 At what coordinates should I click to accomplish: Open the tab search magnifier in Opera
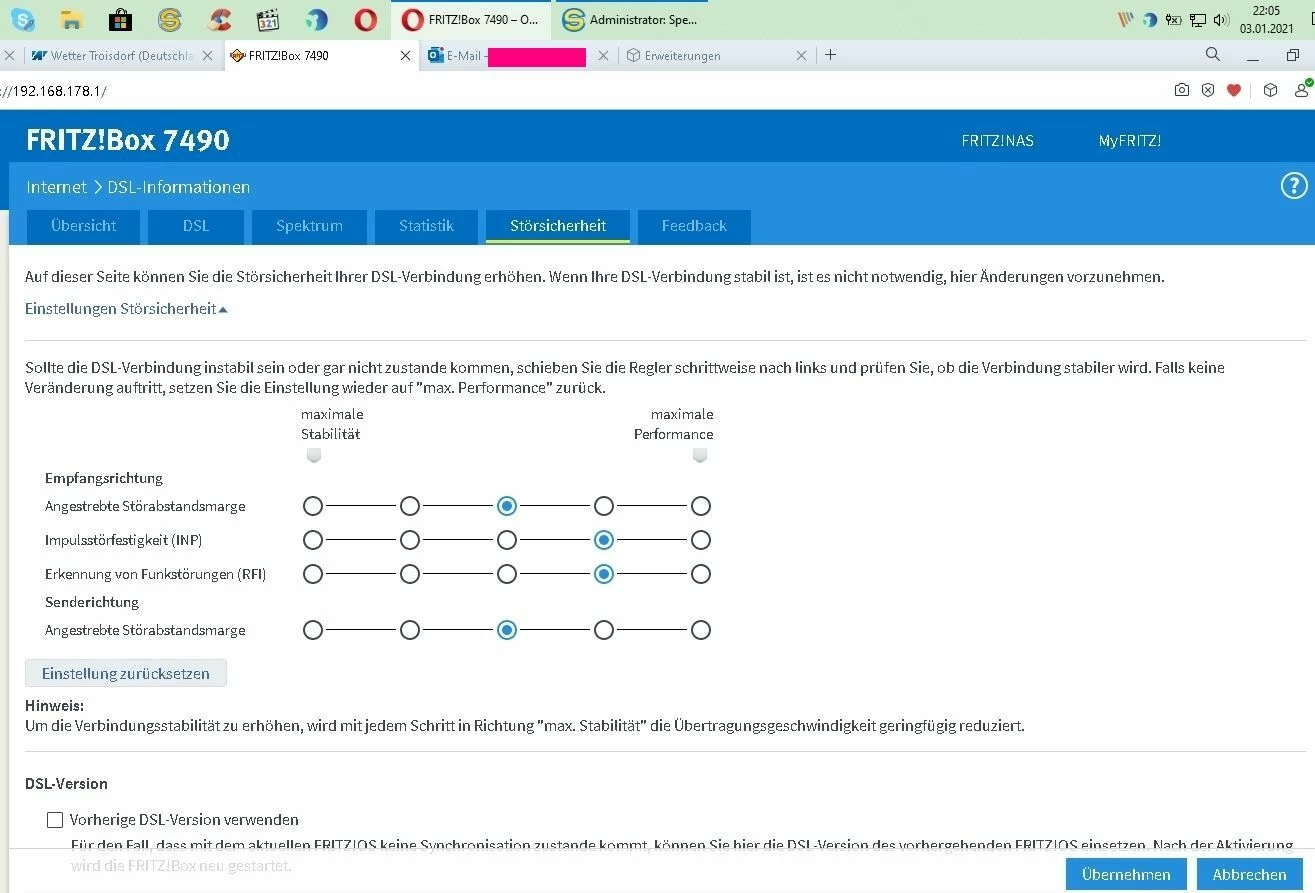1213,55
